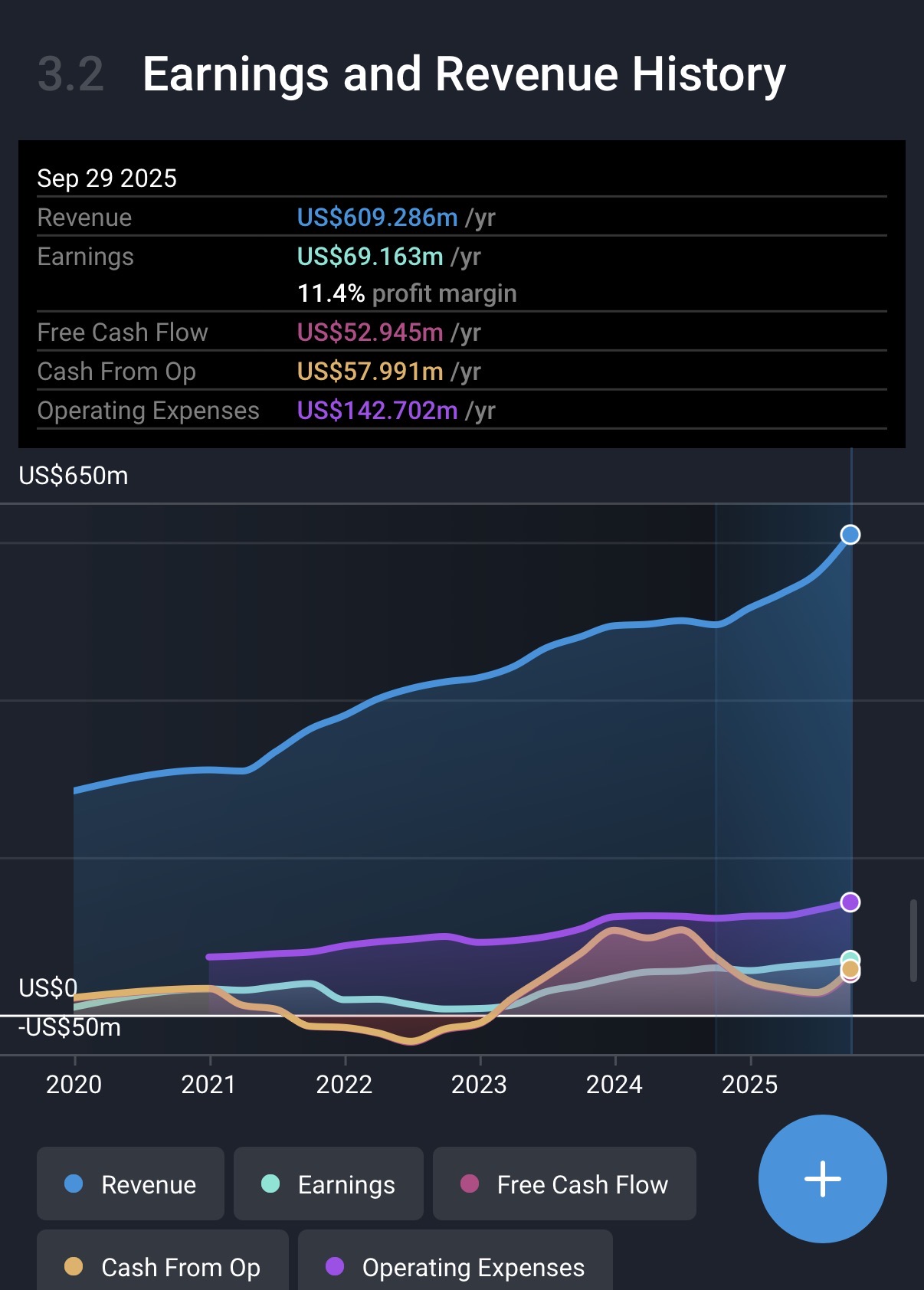The width and height of the screenshot is (924, 1290).
Task: Click the vertical scrollbar handle on right edge
Action: pos(913,941)
